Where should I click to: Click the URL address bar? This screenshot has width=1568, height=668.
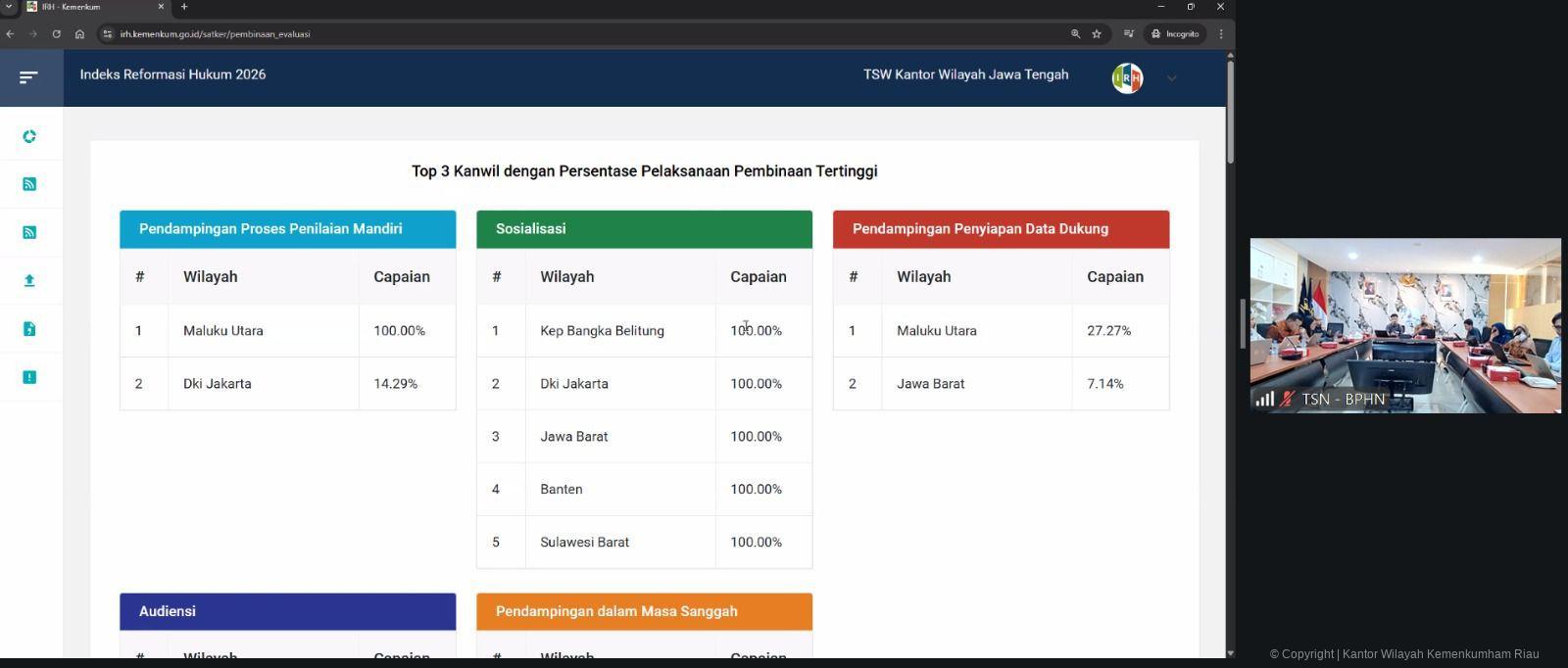tap(588, 34)
